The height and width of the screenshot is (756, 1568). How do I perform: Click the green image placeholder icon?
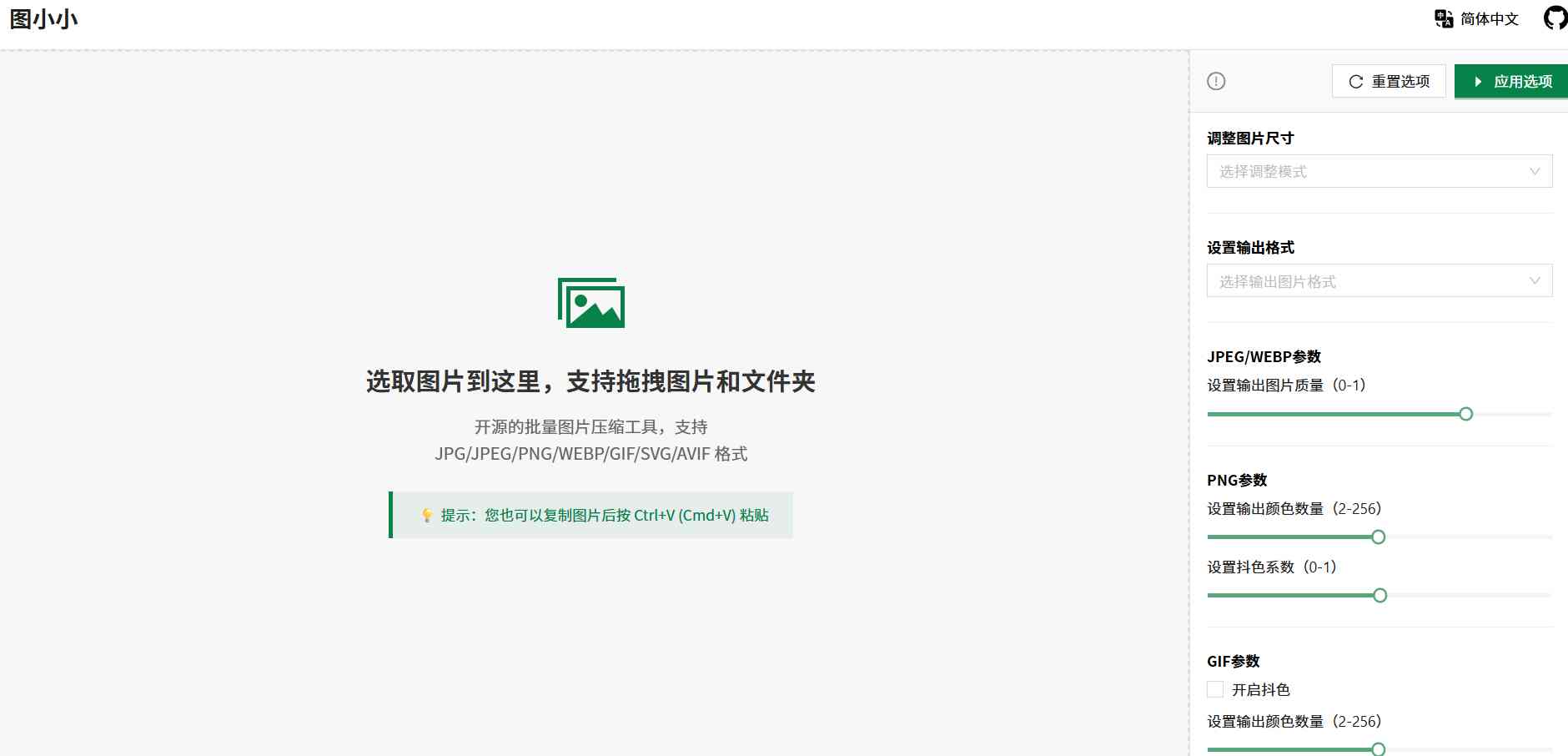point(591,305)
